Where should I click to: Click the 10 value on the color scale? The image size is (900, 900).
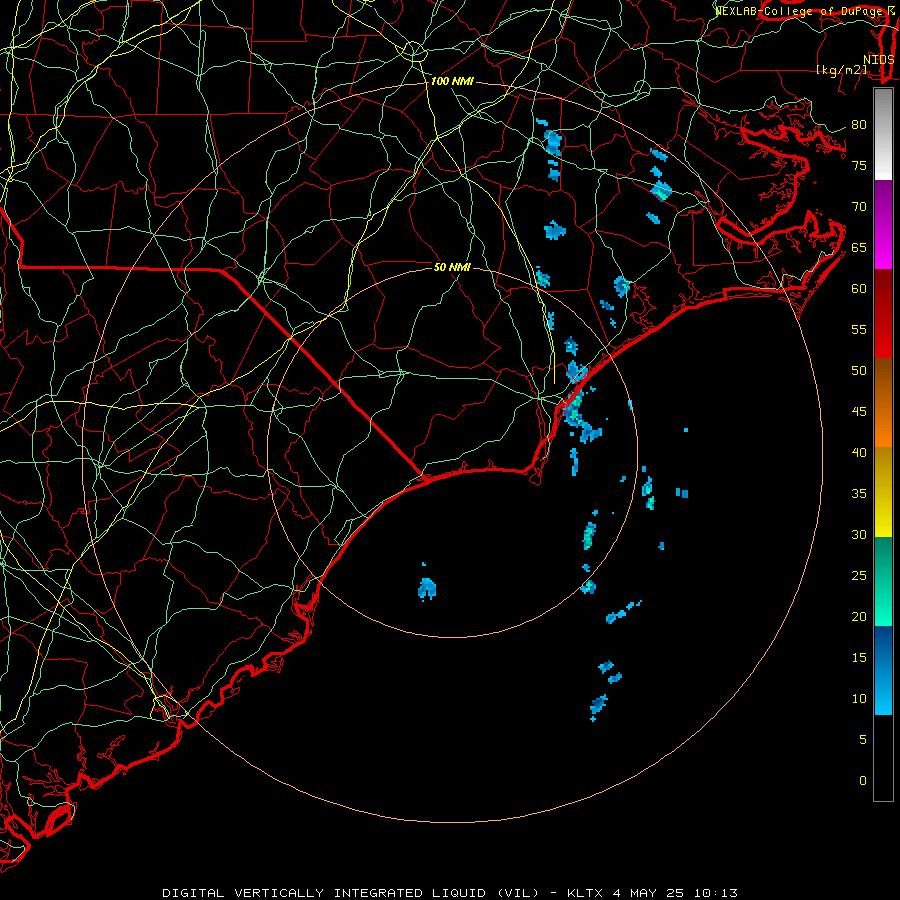859,699
